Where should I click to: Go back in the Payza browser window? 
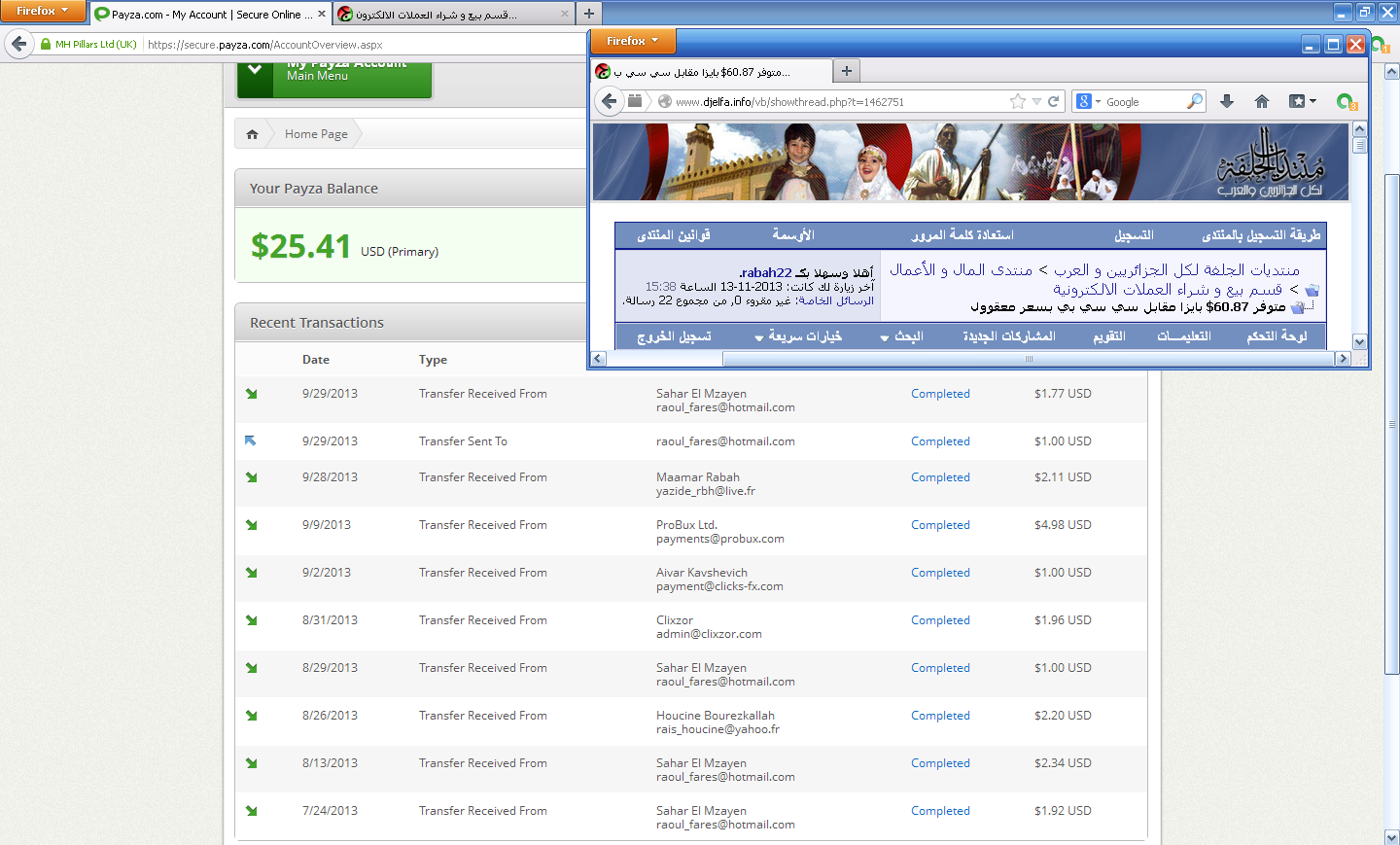(x=18, y=44)
